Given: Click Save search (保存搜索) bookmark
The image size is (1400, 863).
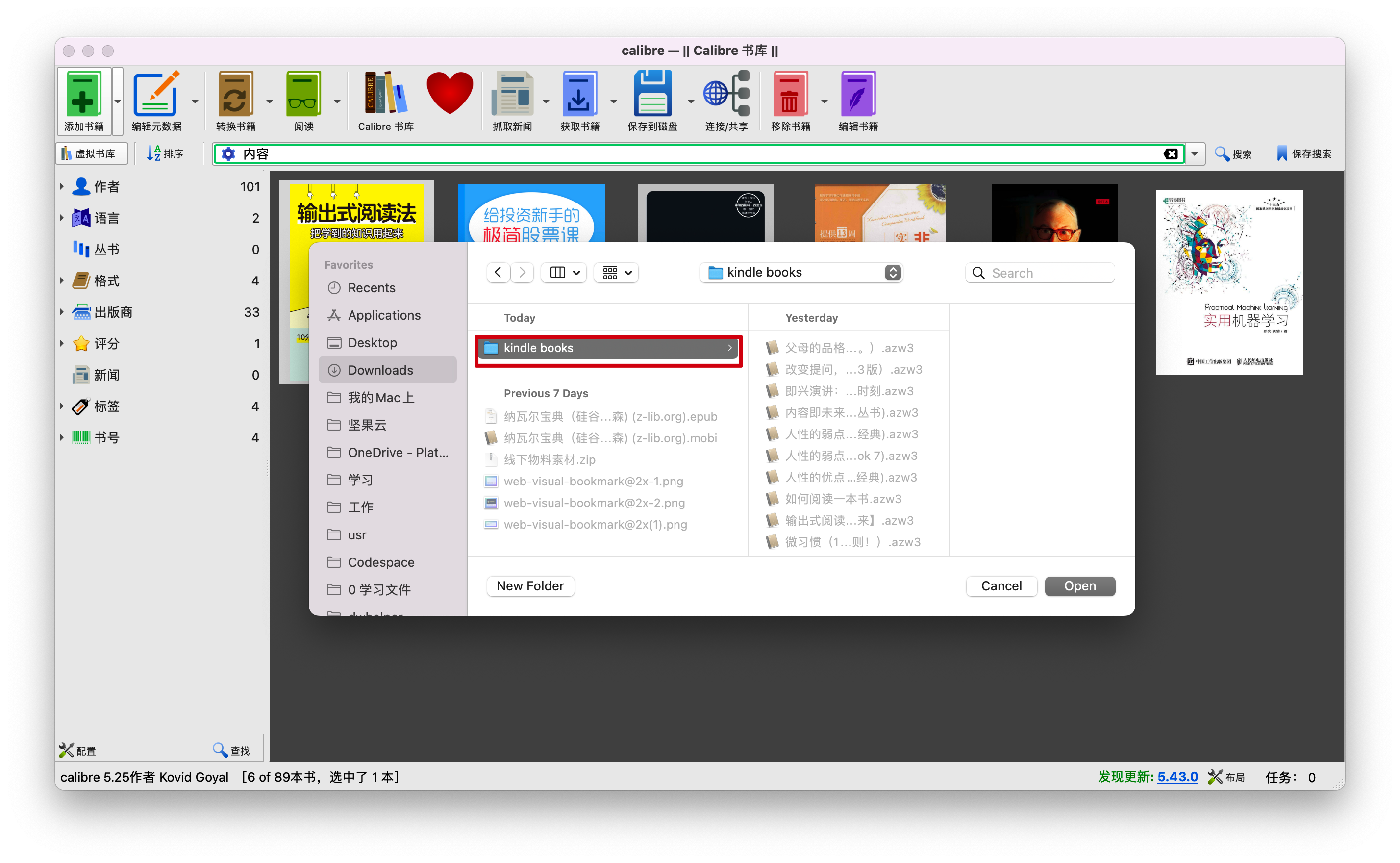Looking at the screenshot, I should click(1303, 153).
